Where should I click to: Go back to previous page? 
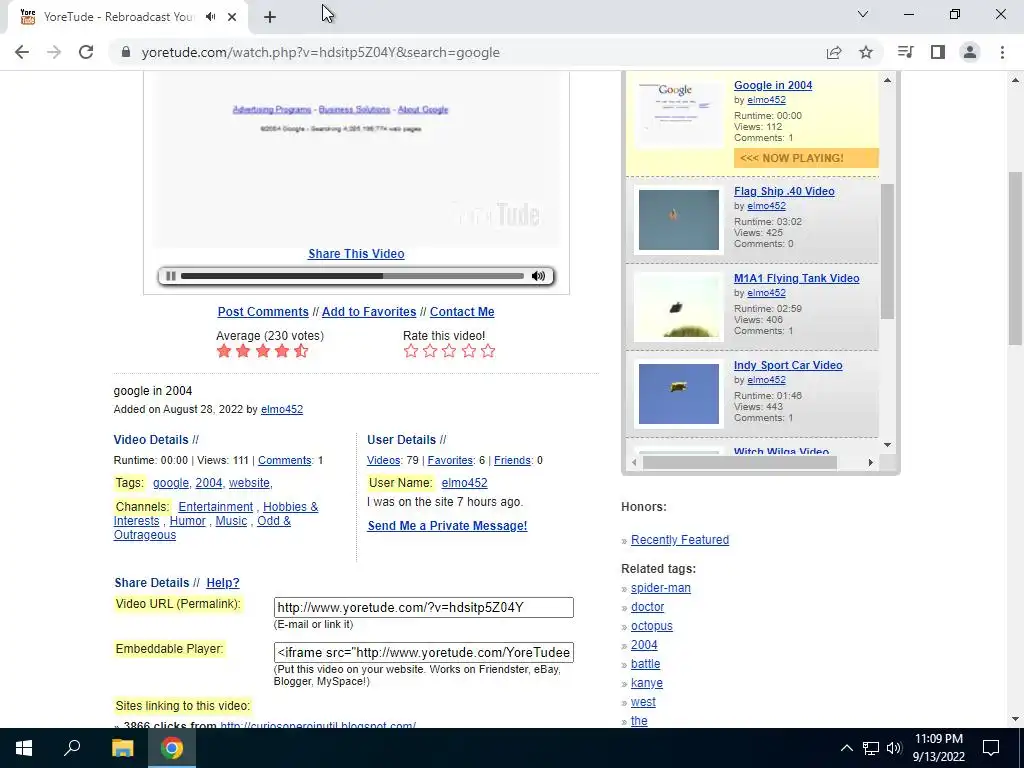pos(22,52)
